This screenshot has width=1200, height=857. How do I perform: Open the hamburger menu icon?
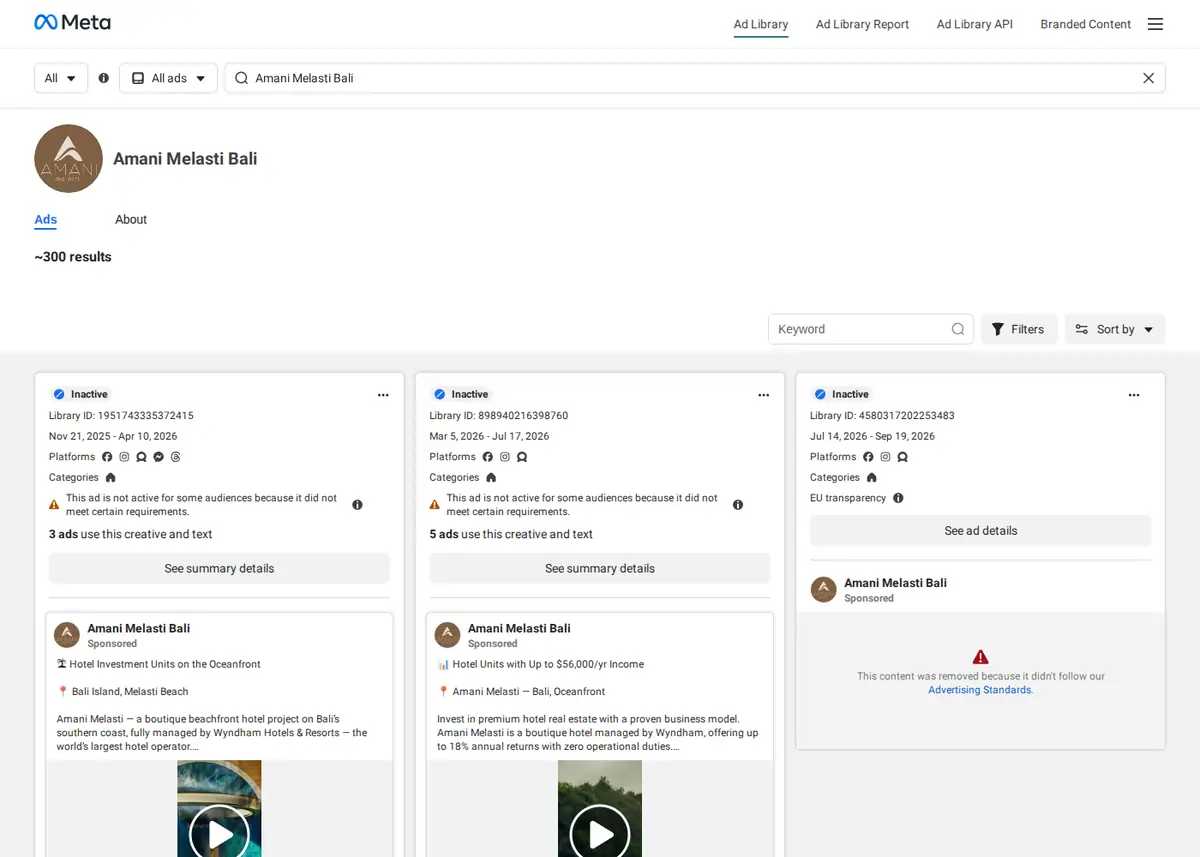1155,24
